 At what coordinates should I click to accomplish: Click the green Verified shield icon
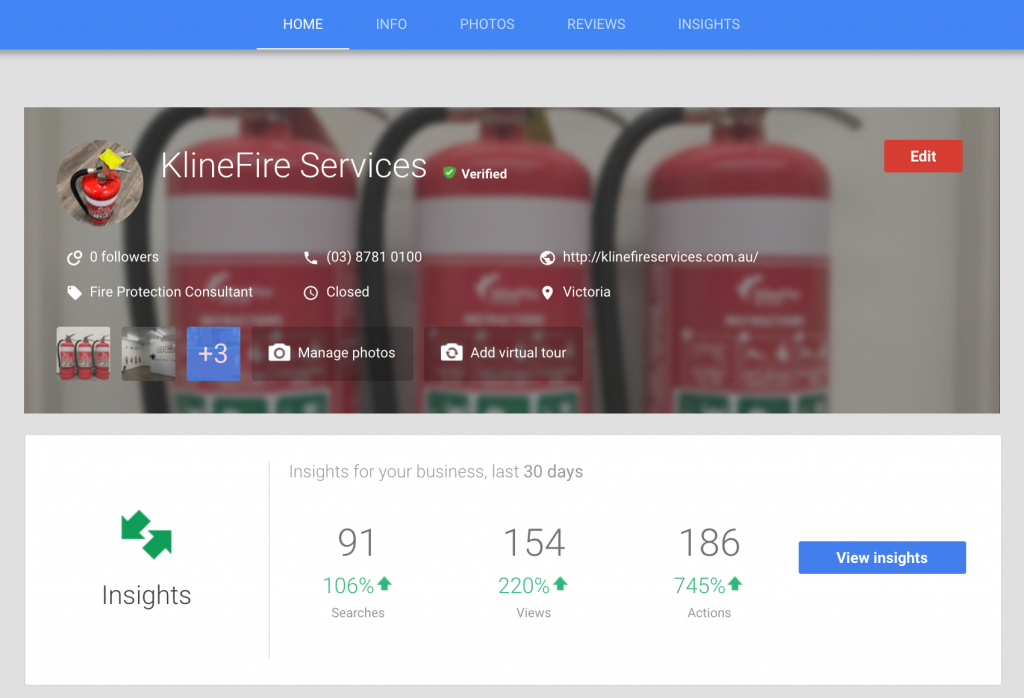[x=449, y=173]
